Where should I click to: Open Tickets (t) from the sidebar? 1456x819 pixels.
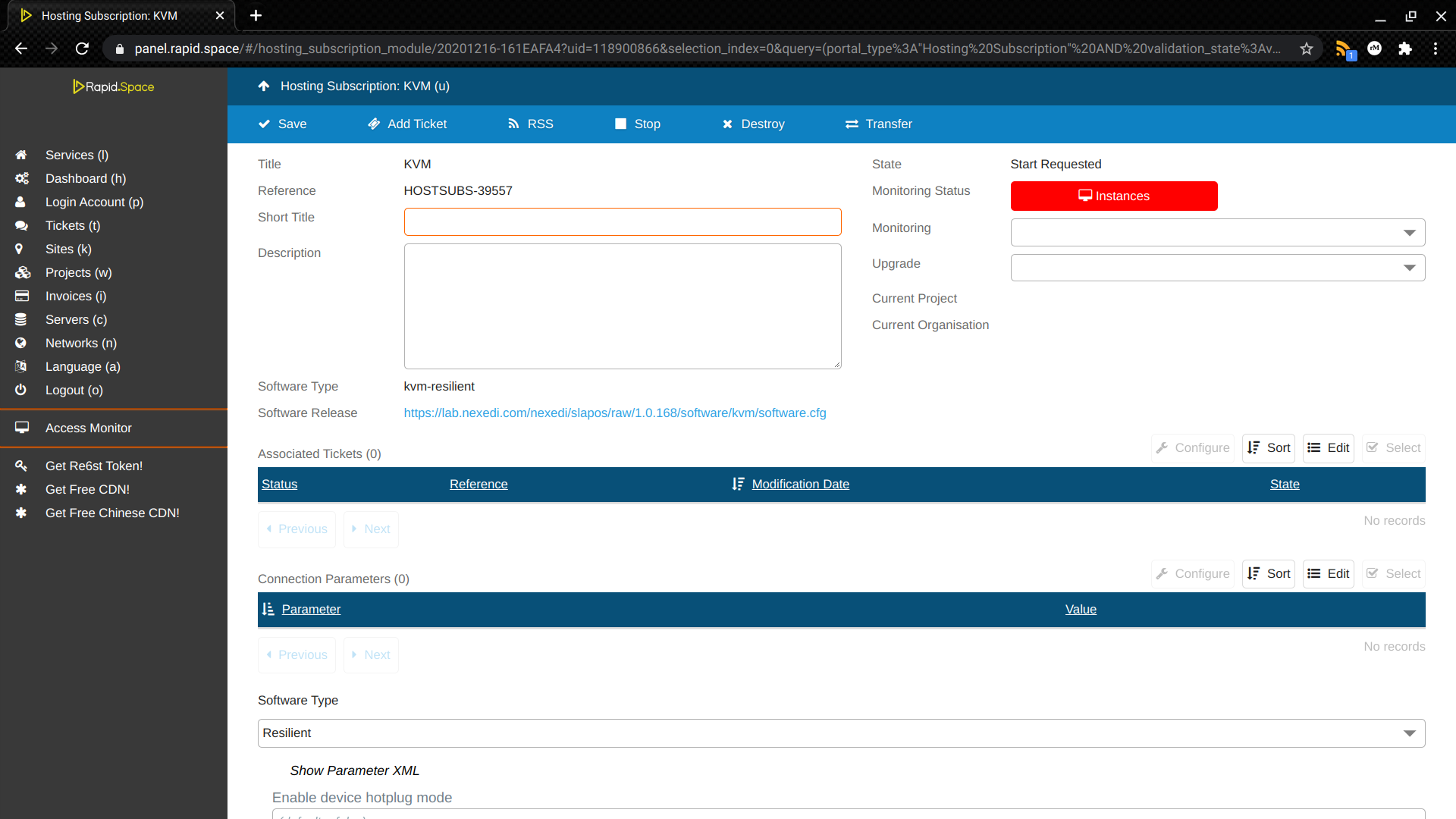73,225
